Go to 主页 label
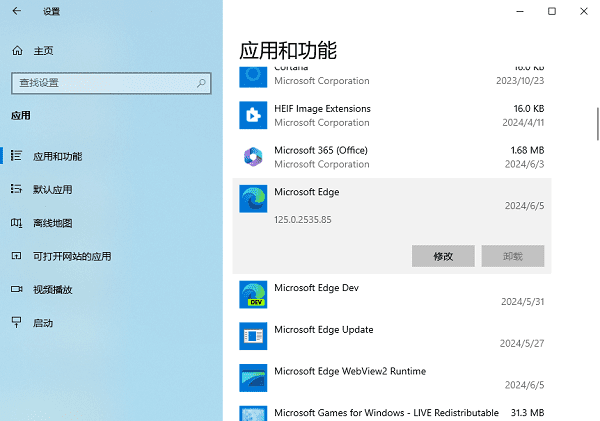 click(x=43, y=51)
